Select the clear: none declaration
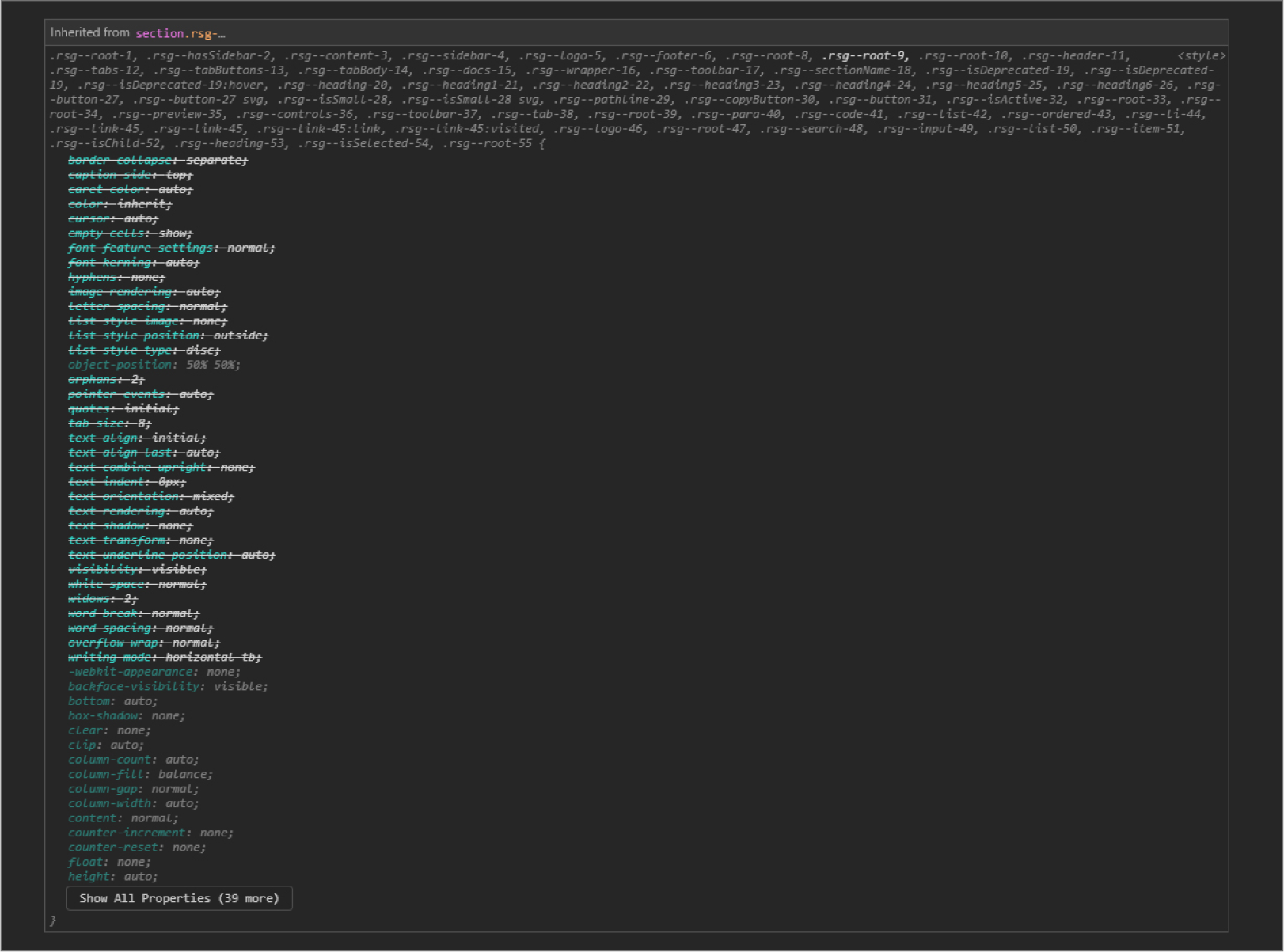This screenshot has width=1284, height=952. pyautogui.click(x=109, y=731)
